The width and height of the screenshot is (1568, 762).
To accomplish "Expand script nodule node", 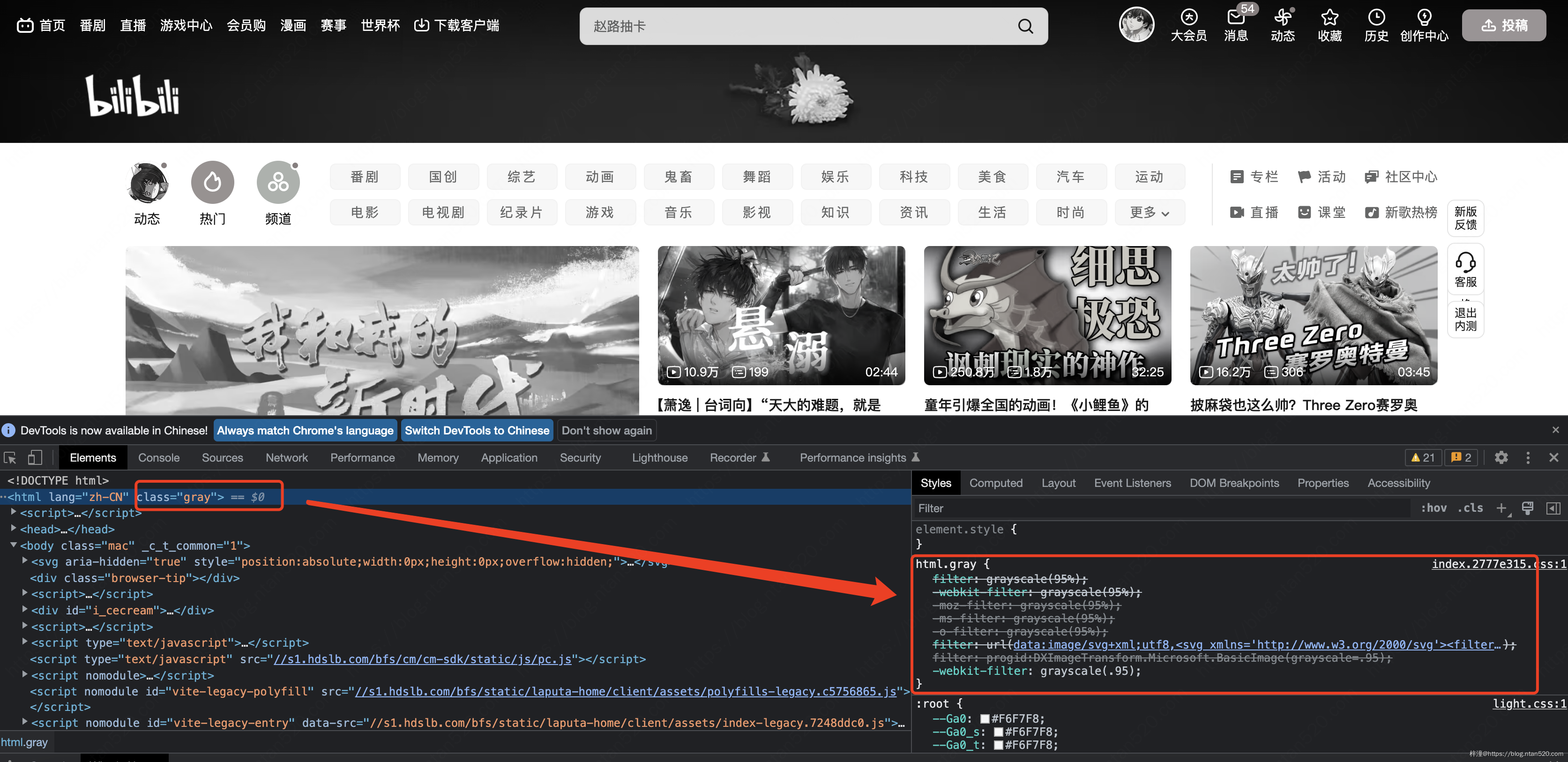I will [x=24, y=674].
